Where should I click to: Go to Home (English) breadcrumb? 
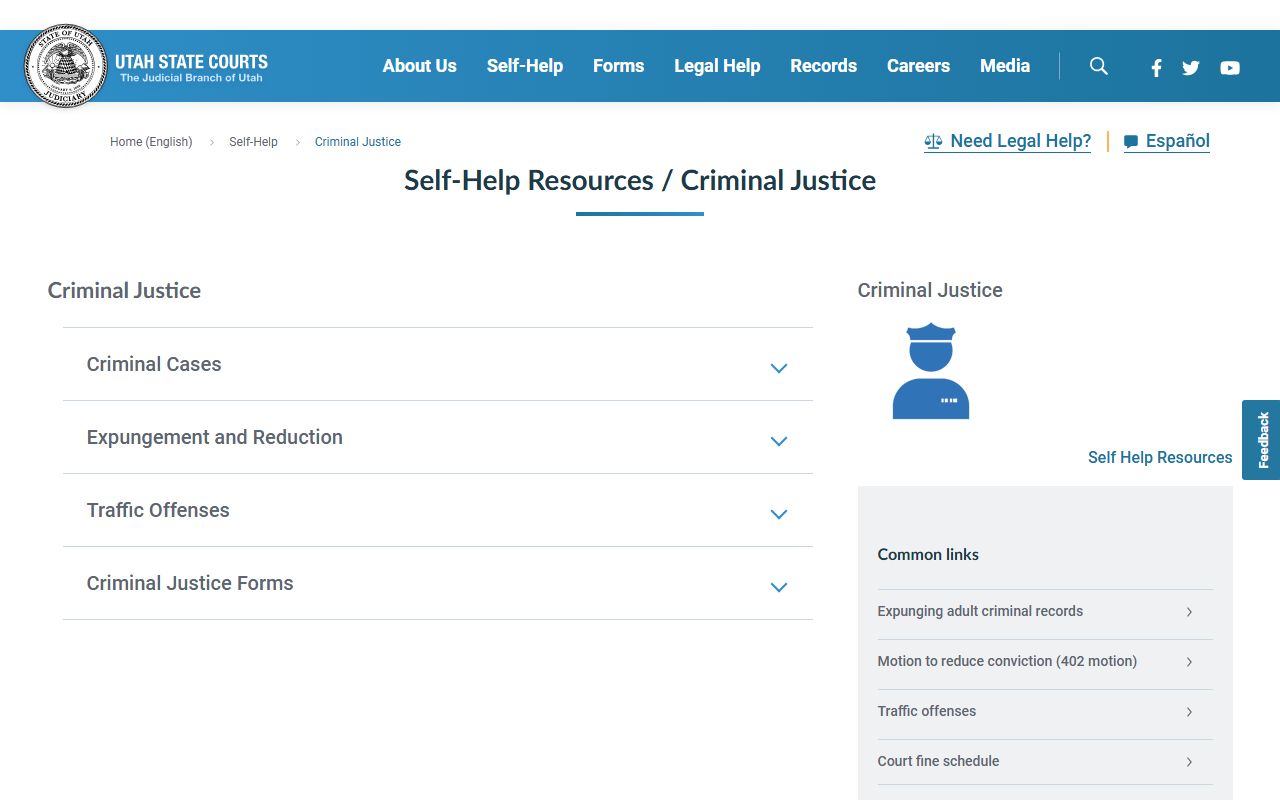151,142
